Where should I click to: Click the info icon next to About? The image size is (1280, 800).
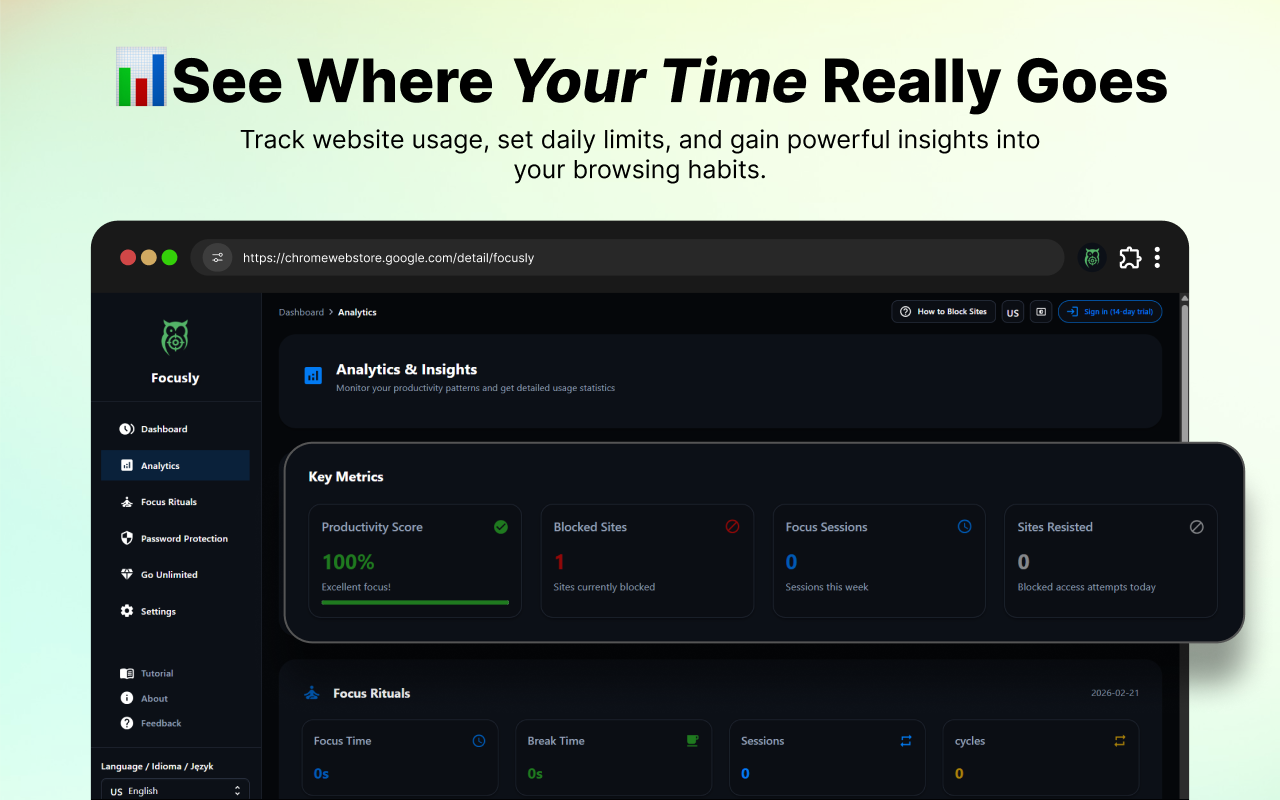click(x=127, y=699)
